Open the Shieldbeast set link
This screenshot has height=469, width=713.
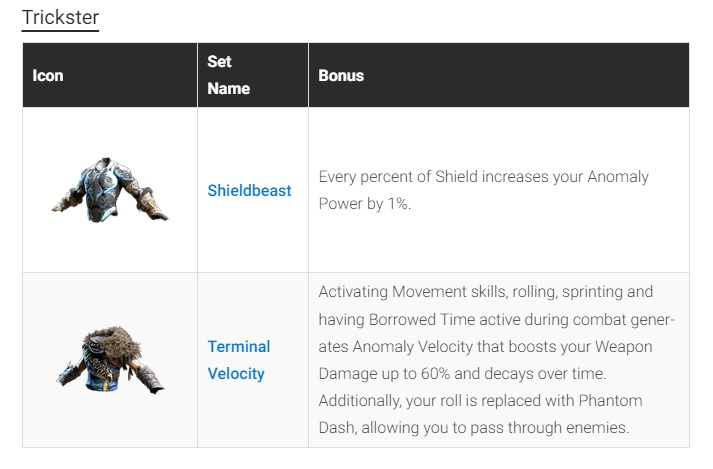[249, 190]
